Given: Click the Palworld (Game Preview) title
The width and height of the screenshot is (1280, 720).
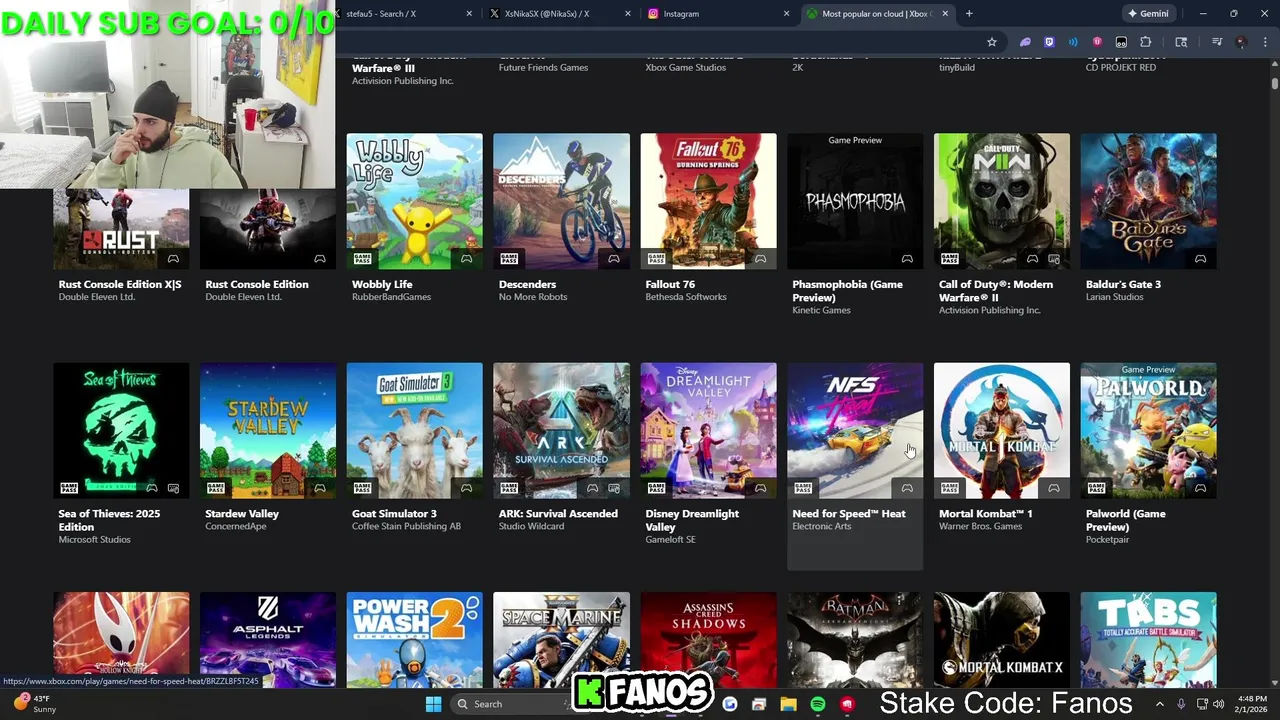Looking at the screenshot, I should [x=1125, y=520].
